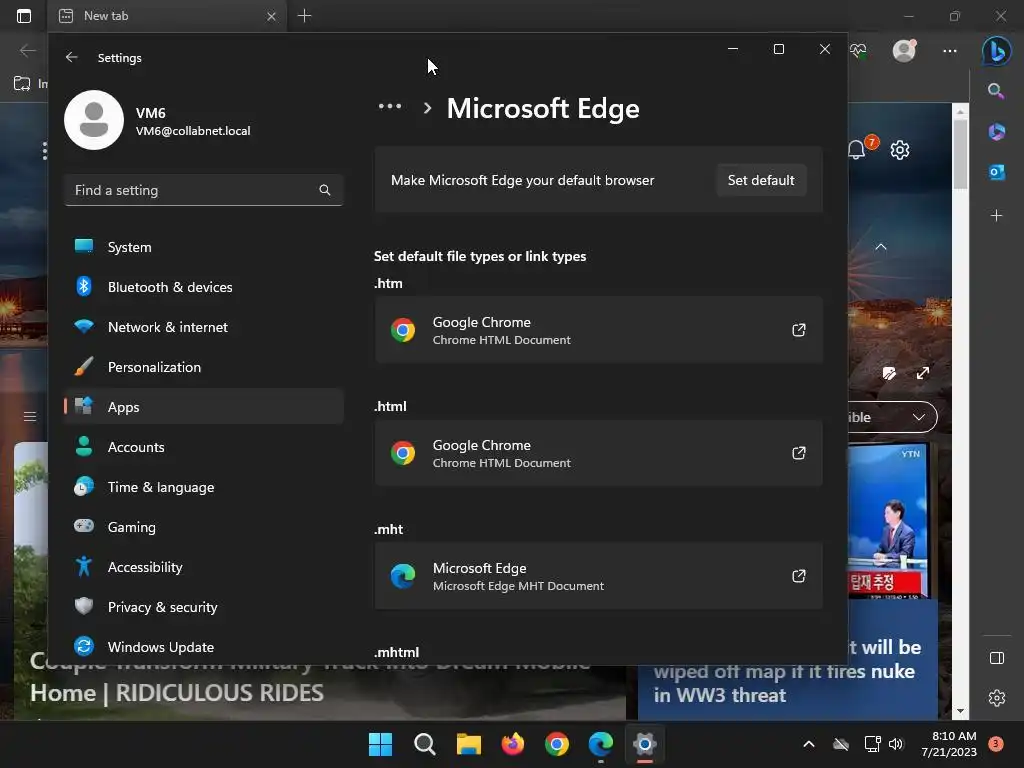Open Accounts settings
This screenshot has width=1024, height=768.
[204, 447]
